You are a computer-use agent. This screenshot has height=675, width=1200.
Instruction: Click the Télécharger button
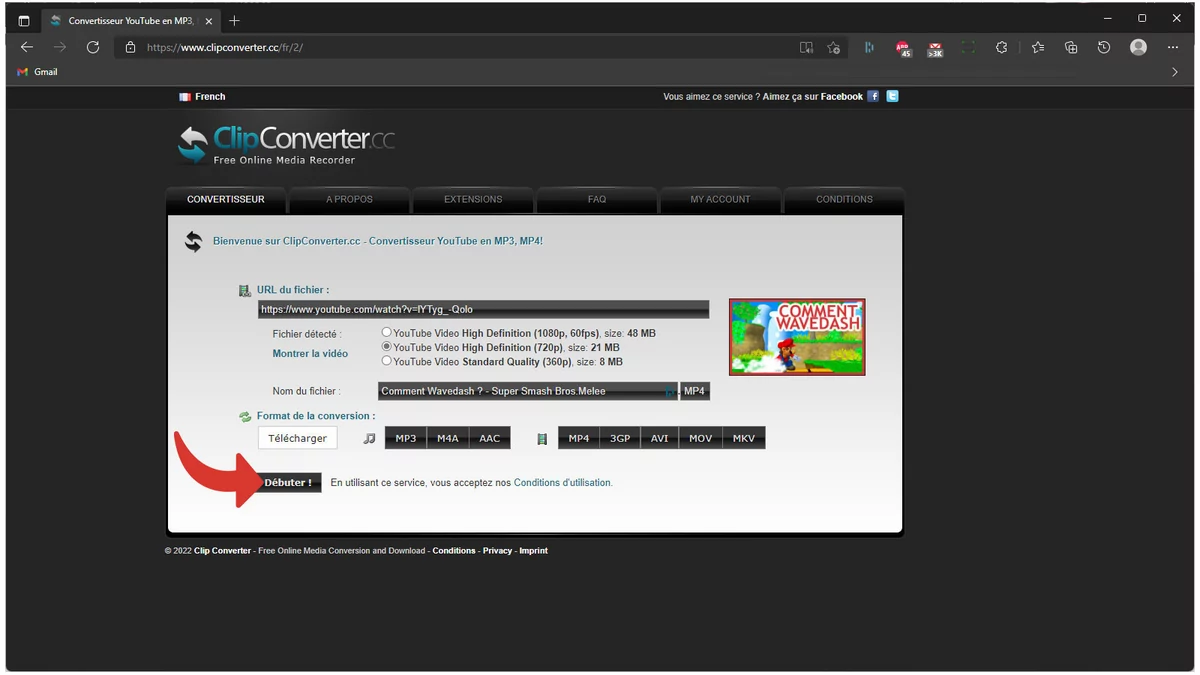pyautogui.click(x=297, y=438)
